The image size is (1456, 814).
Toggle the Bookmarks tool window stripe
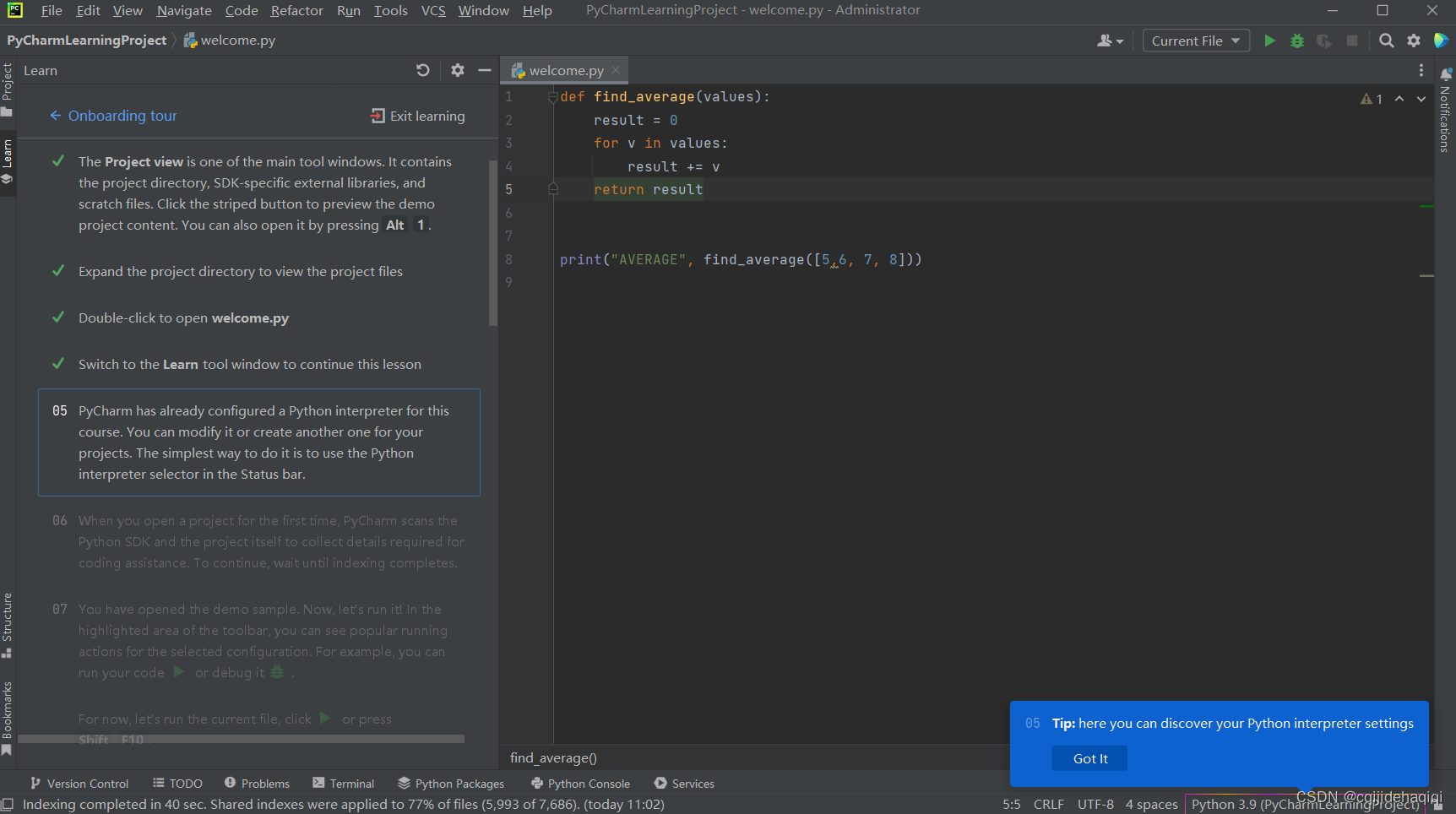coord(8,719)
